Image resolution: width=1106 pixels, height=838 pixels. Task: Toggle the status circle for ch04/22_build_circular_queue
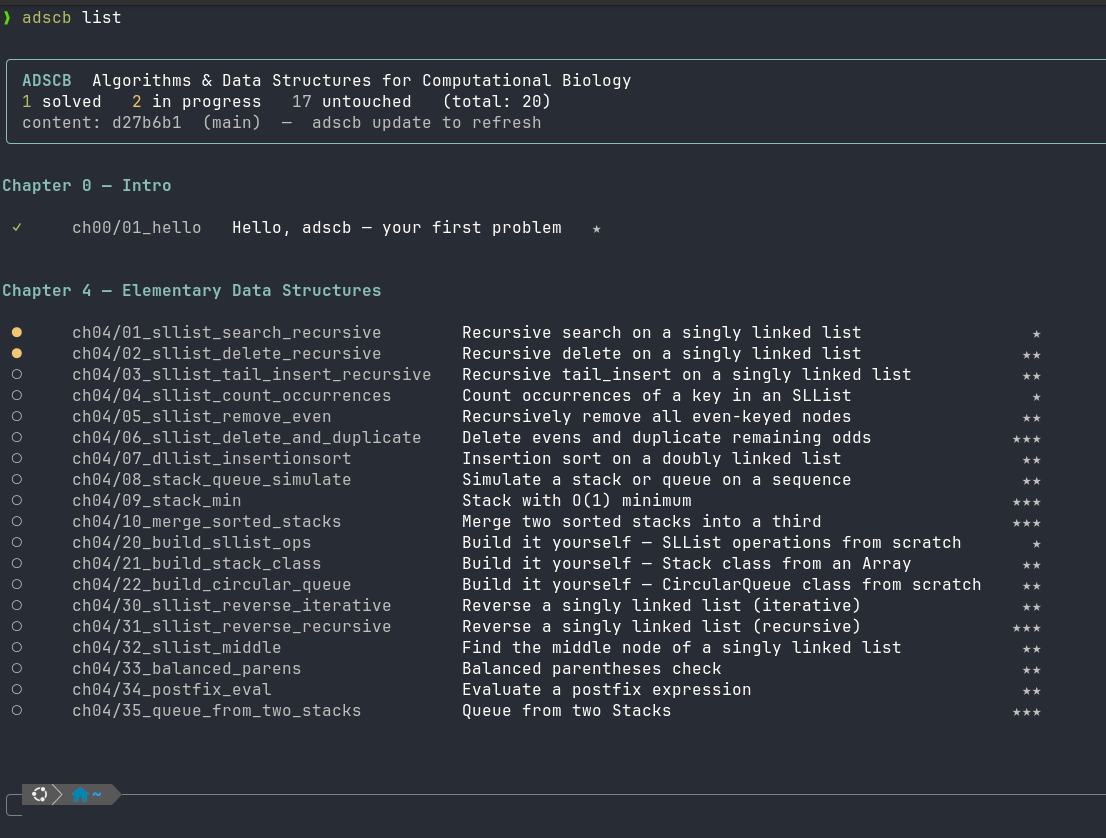pyautogui.click(x=16, y=583)
